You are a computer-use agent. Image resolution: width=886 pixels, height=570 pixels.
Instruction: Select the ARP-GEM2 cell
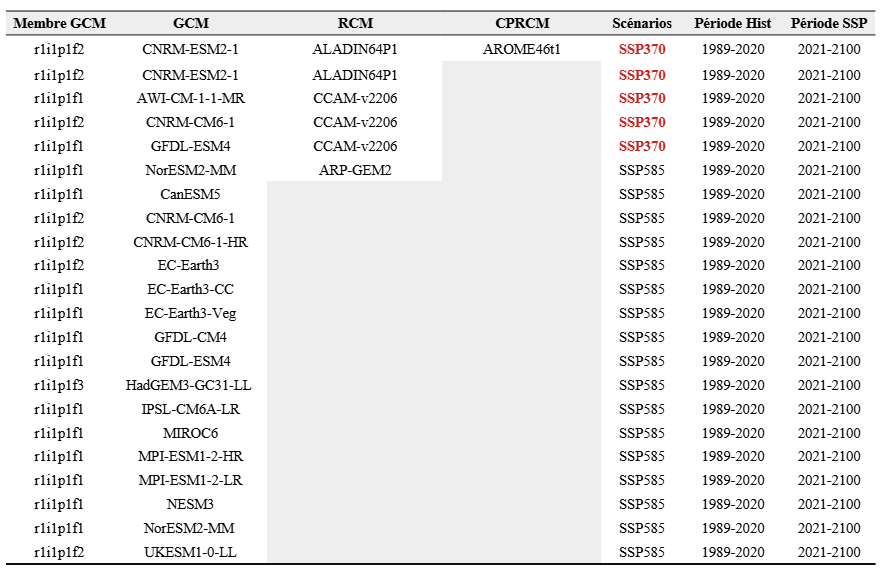(x=355, y=170)
